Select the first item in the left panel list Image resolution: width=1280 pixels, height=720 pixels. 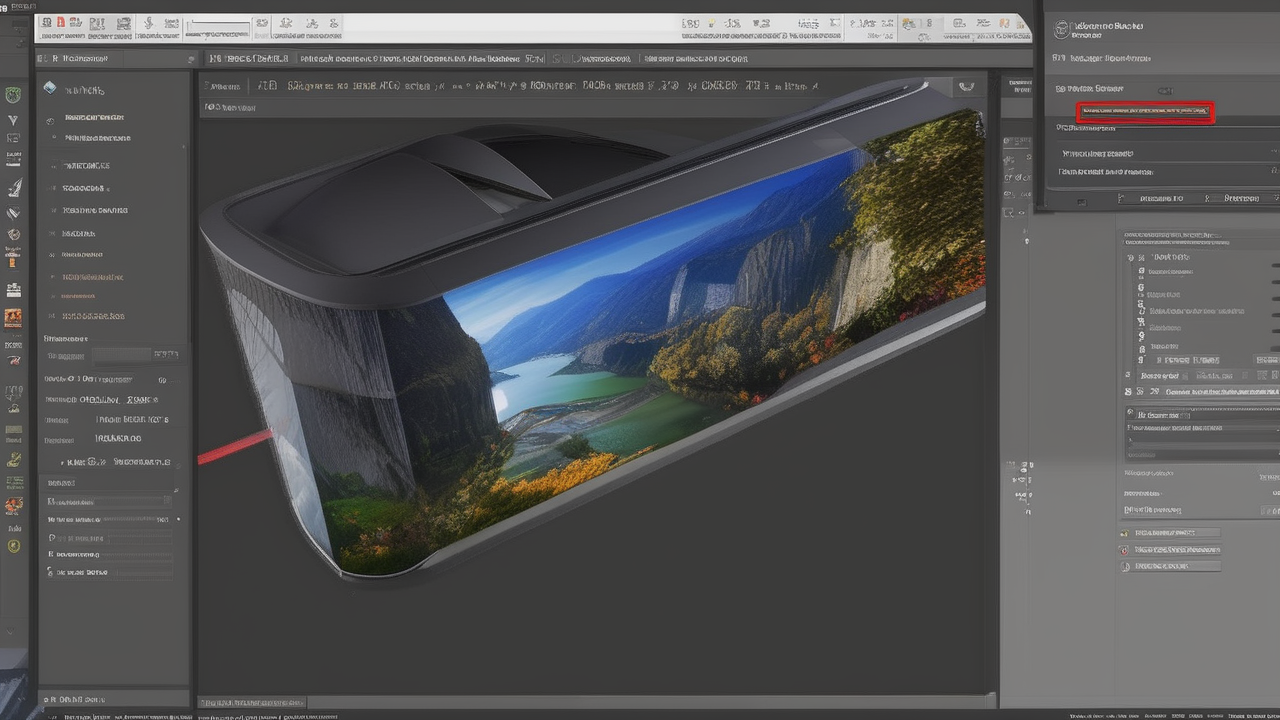pyautogui.click(x=97, y=118)
